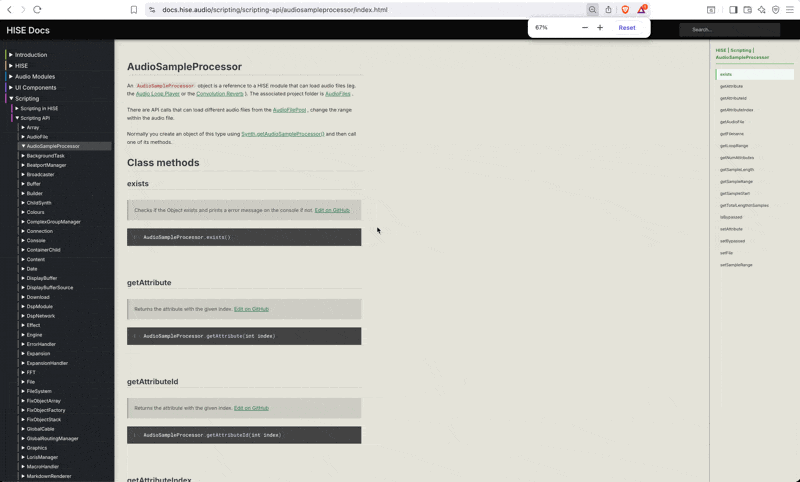
Task: Decrease zoom with the minus button
Action: coord(585,28)
